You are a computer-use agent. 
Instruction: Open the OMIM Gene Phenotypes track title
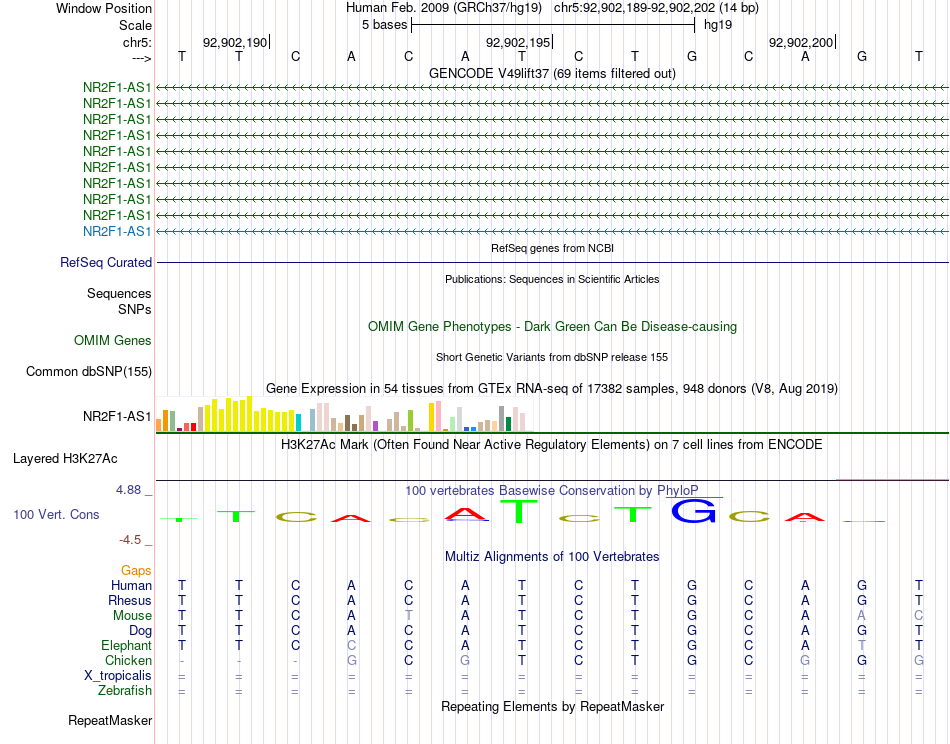(552, 327)
